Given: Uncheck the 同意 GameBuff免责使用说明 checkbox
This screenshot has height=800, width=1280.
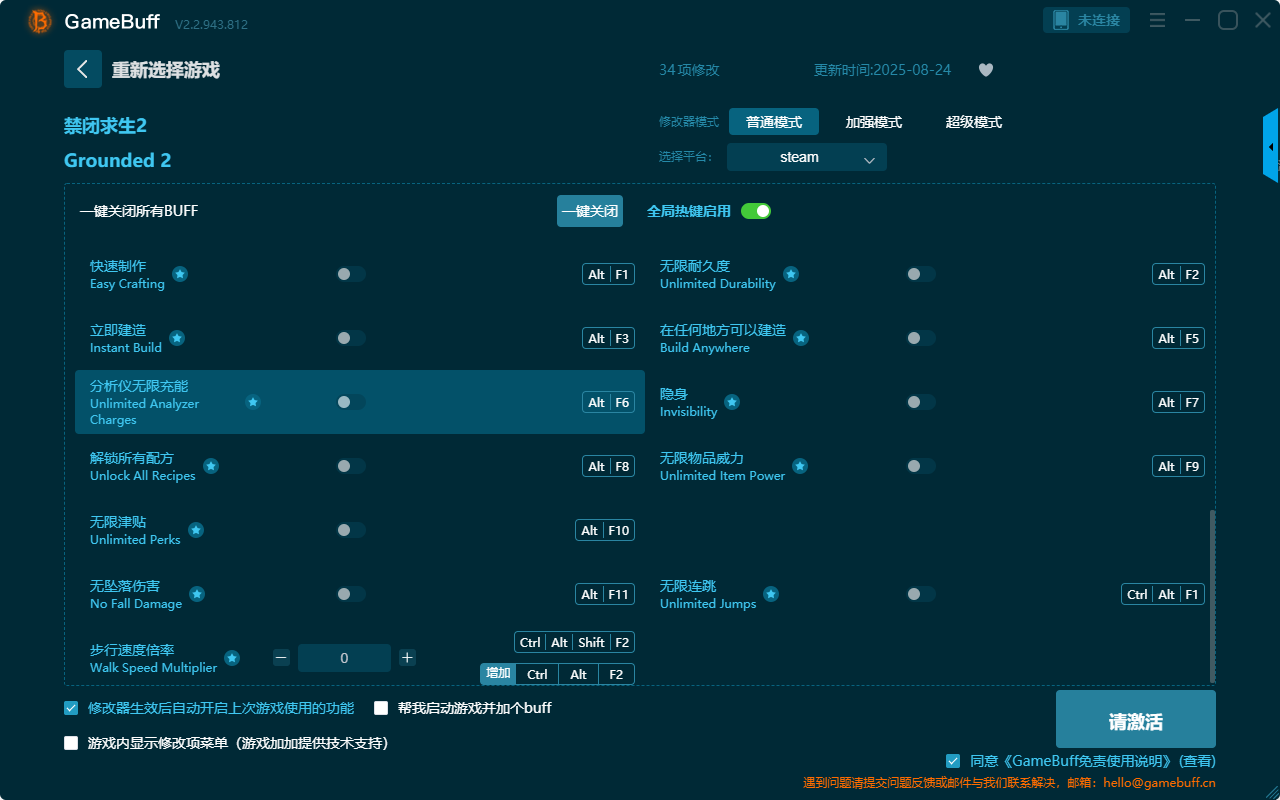Looking at the screenshot, I should pyautogui.click(x=953, y=761).
